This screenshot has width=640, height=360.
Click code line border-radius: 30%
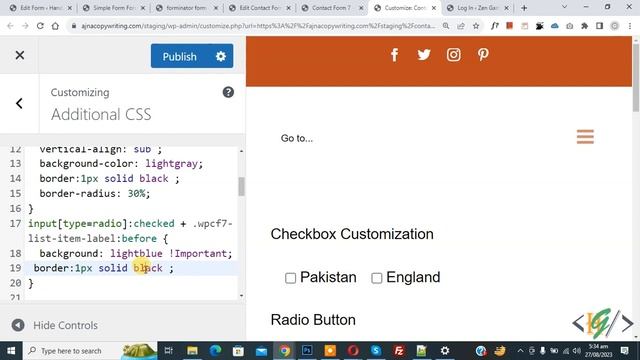click(x=95, y=193)
